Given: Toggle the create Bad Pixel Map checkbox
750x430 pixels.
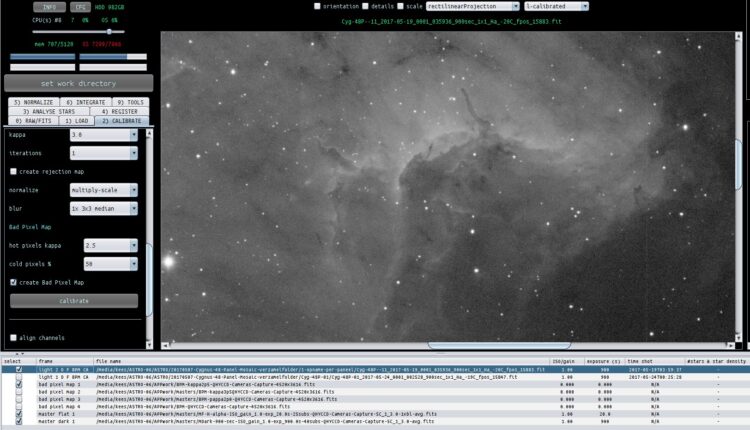Looking at the screenshot, I should point(13,282).
